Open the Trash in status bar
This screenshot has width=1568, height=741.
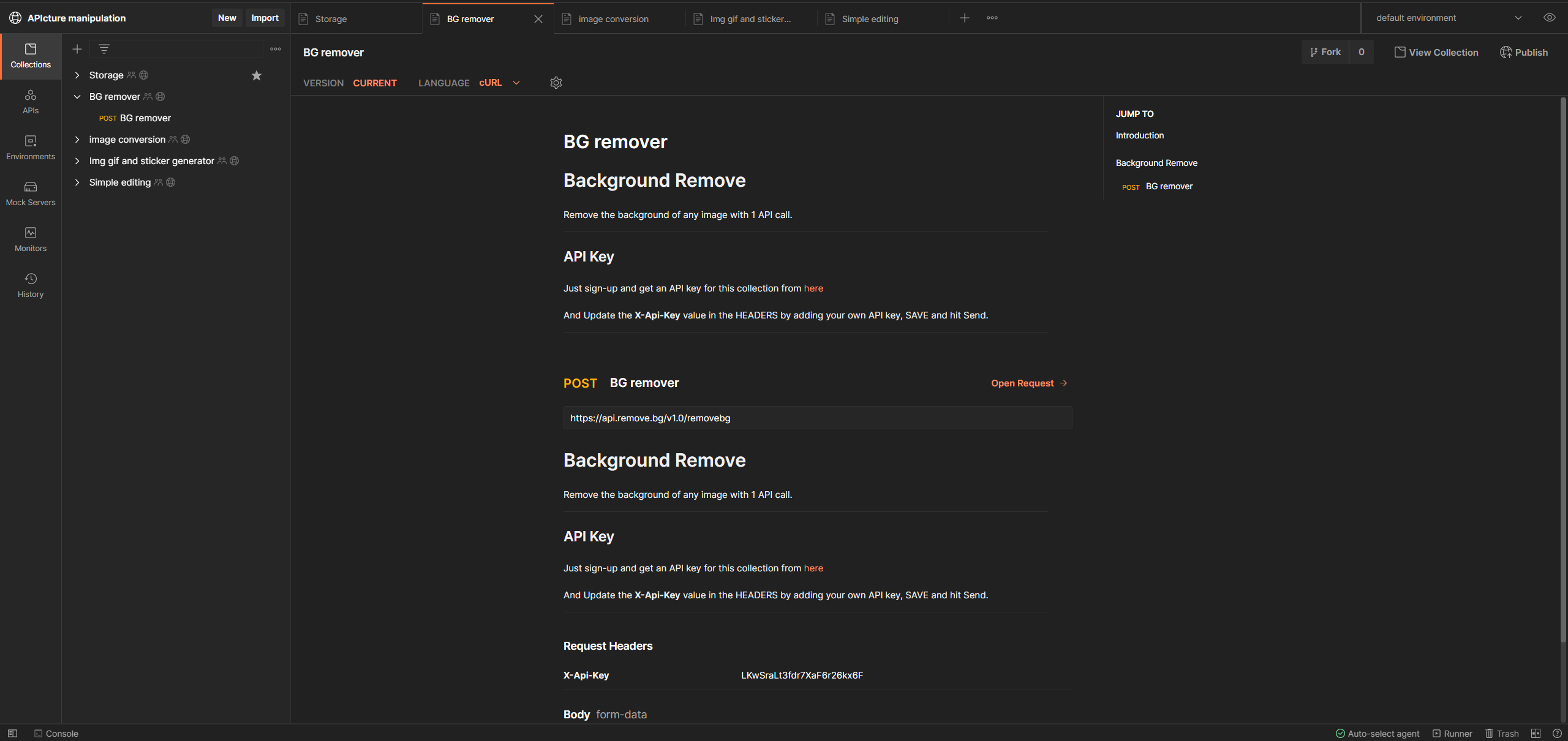click(1501, 733)
